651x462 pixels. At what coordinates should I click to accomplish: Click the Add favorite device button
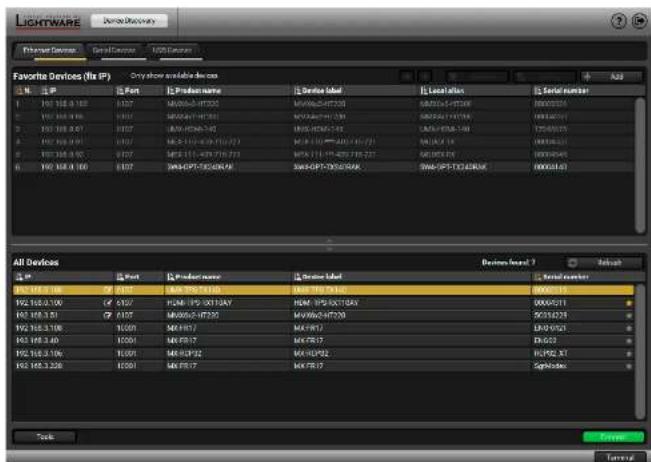click(612, 76)
